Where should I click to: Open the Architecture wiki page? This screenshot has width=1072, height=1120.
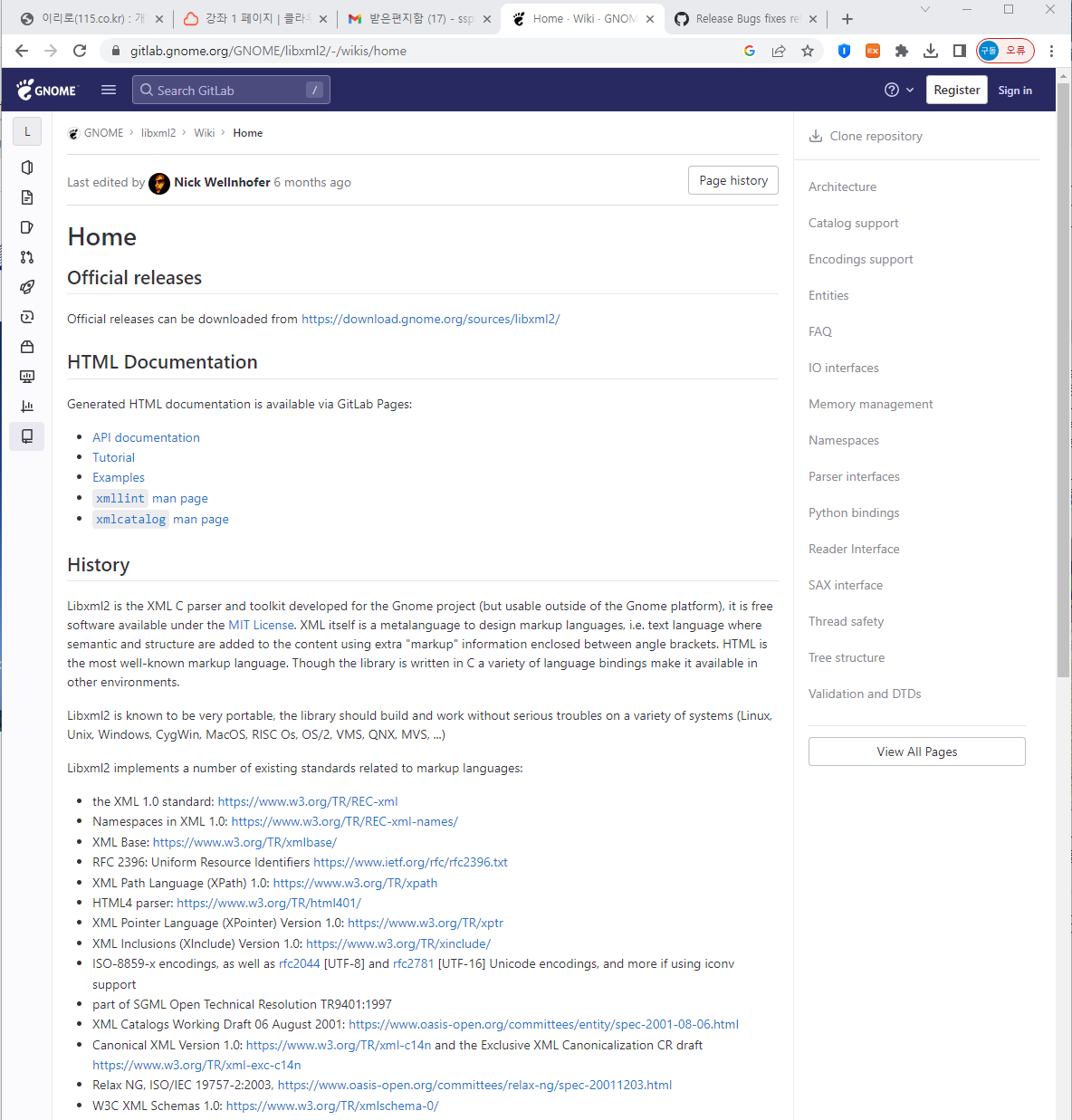pyautogui.click(x=842, y=187)
